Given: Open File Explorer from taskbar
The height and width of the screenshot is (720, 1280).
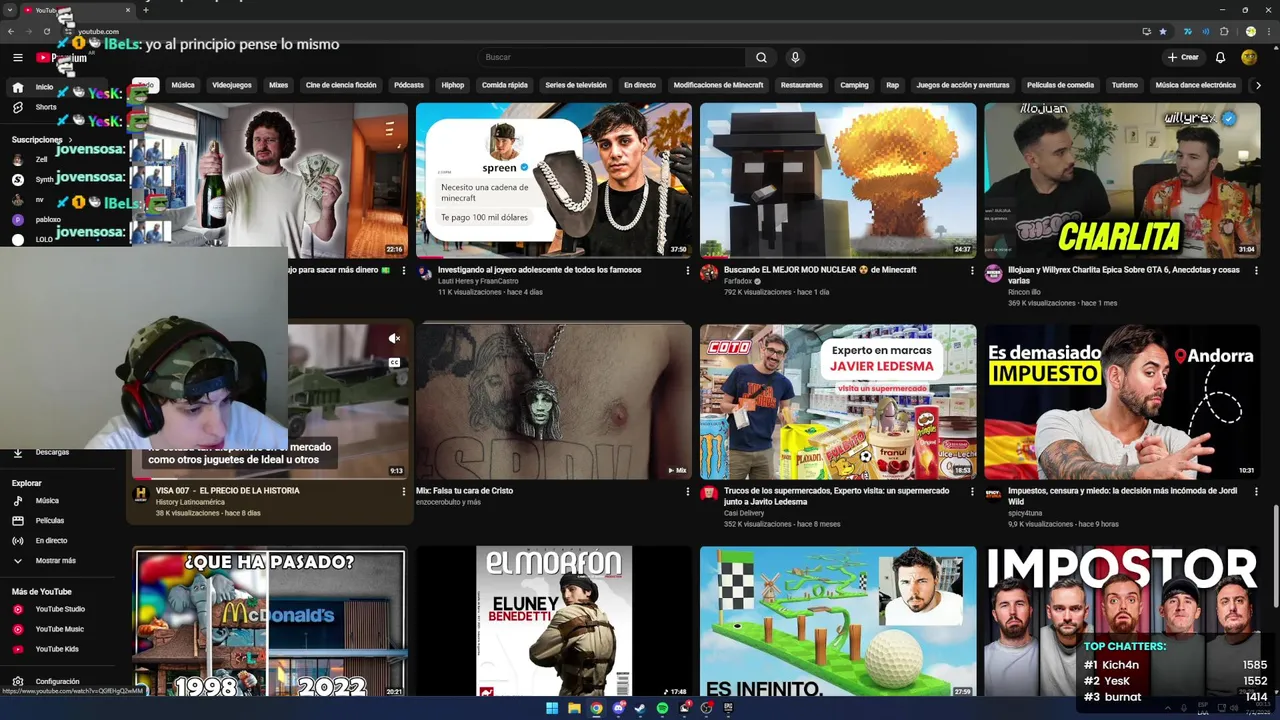Looking at the screenshot, I should tap(574, 708).
